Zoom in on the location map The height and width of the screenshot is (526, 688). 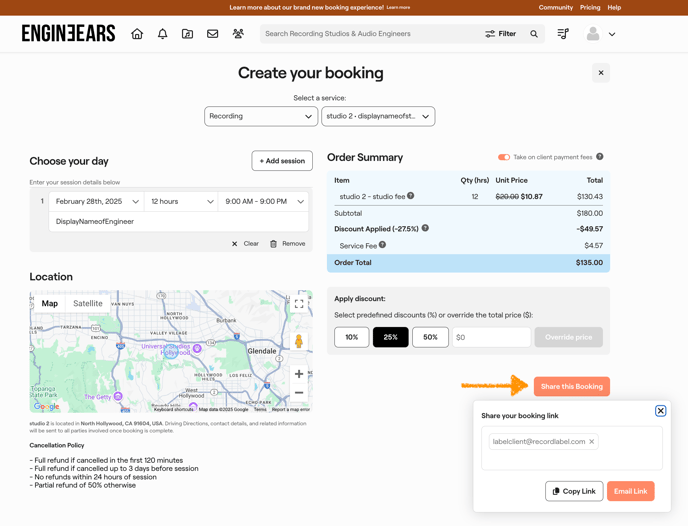coord(298,374)
